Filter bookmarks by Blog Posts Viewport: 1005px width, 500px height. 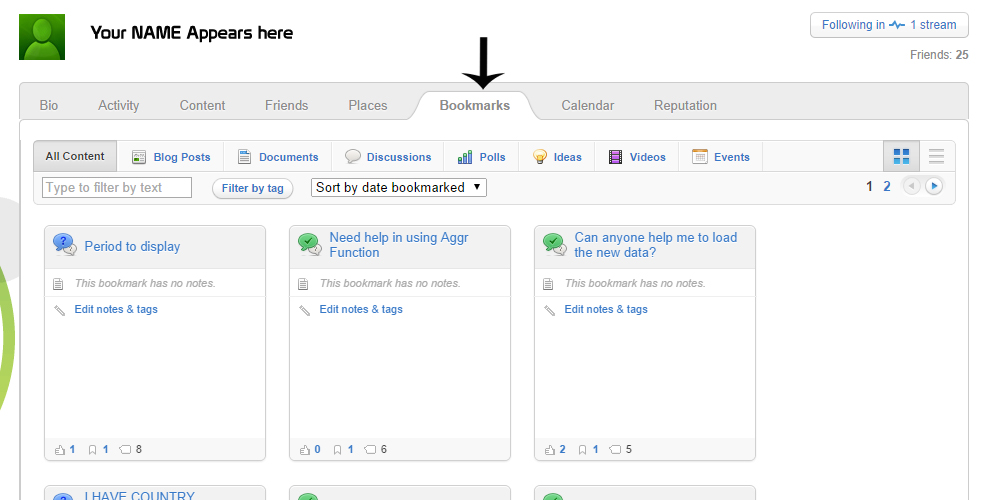click(171, 157)
